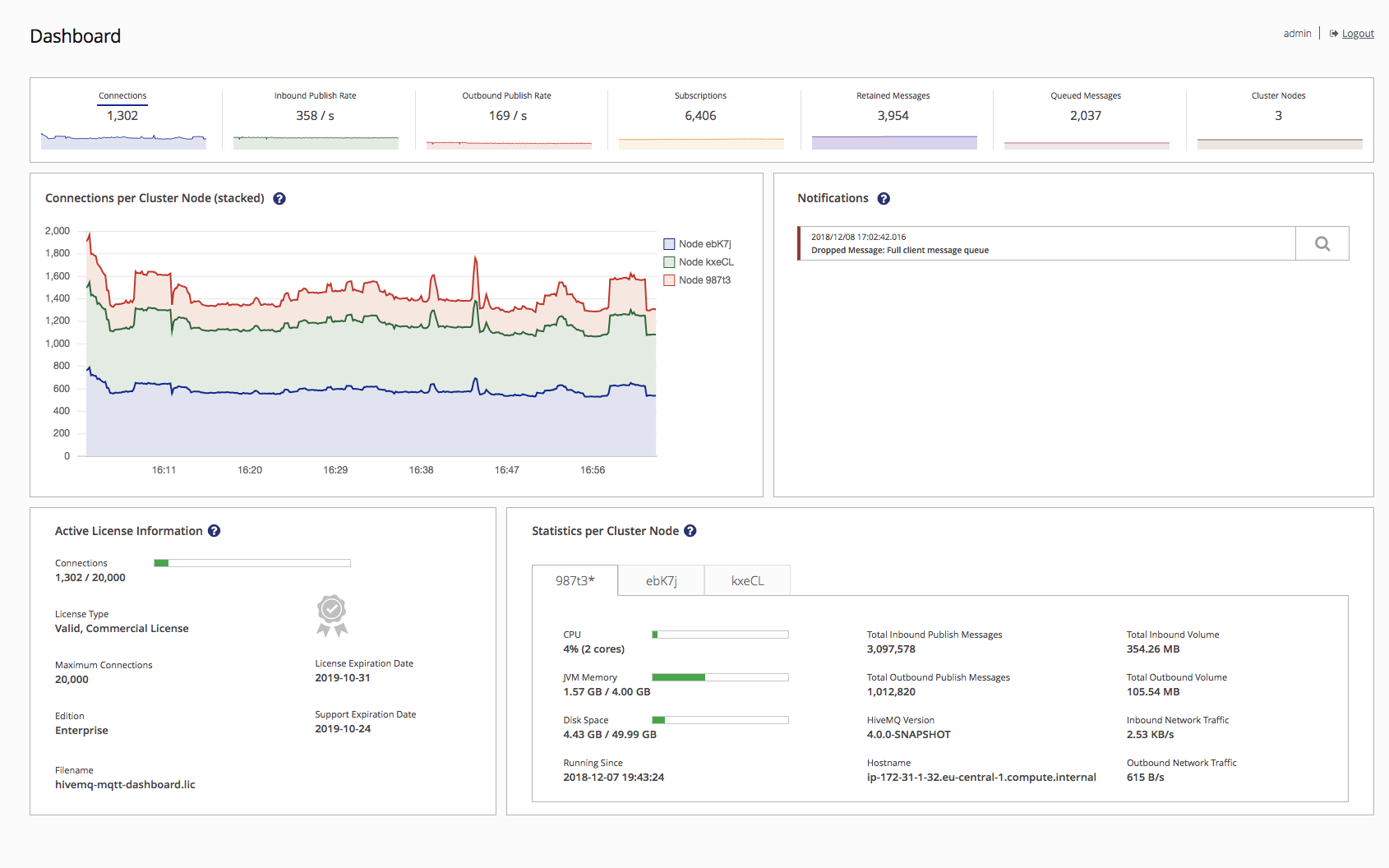This screenshot has height=868, width=1389.
Task: Select the Queued Messages metric tile
Action: pyautogui.click(x=1086, y=116)
